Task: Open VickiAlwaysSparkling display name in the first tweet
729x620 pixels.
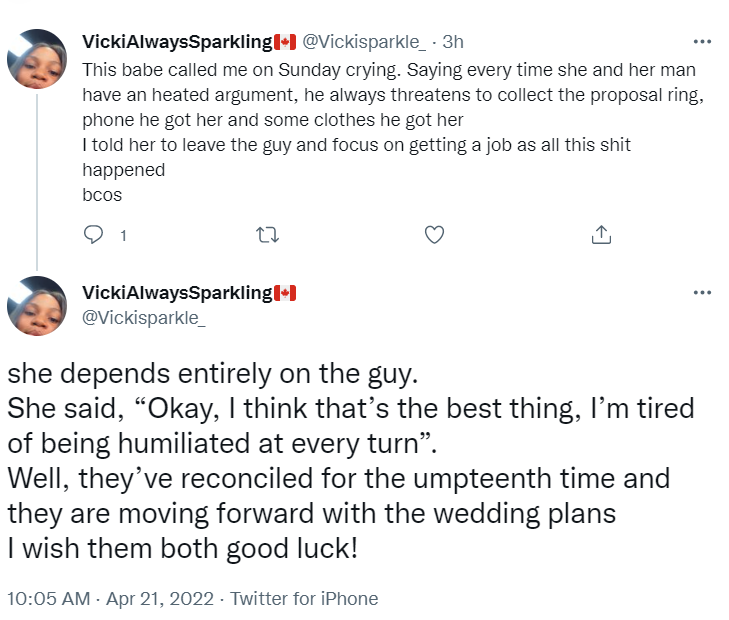Action: [177, 42]
